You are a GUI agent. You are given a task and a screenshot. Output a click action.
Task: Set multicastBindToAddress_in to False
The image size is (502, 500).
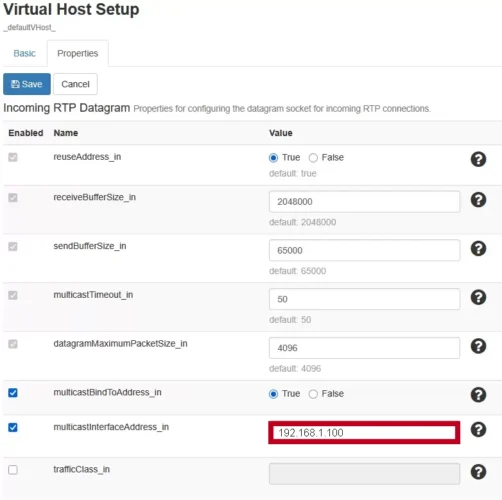[313, 394]
